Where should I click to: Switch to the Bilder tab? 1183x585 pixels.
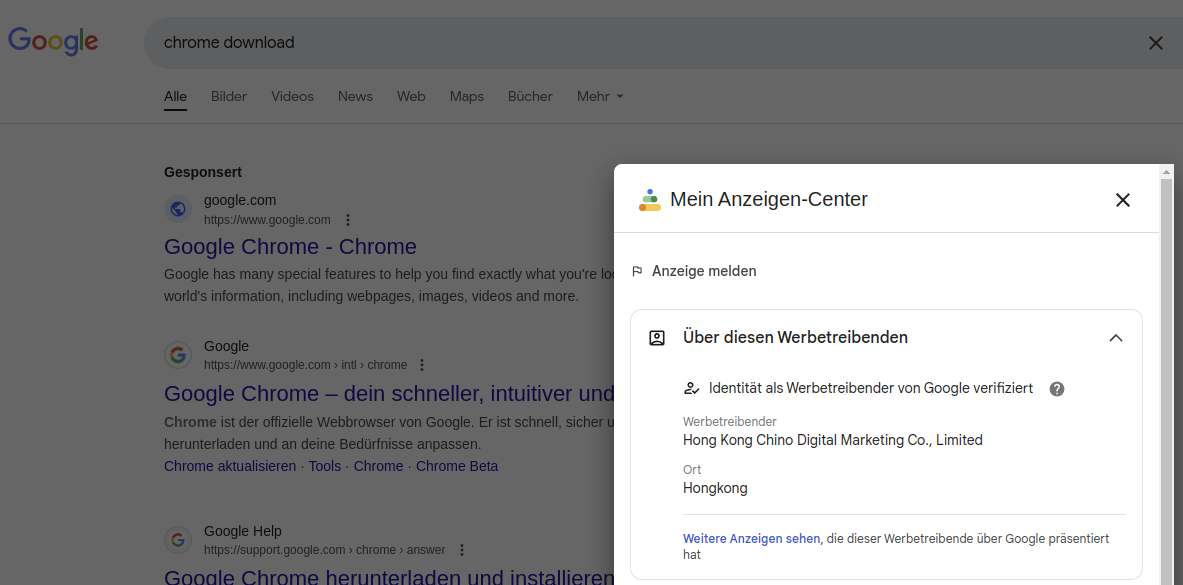click(229, 97)
